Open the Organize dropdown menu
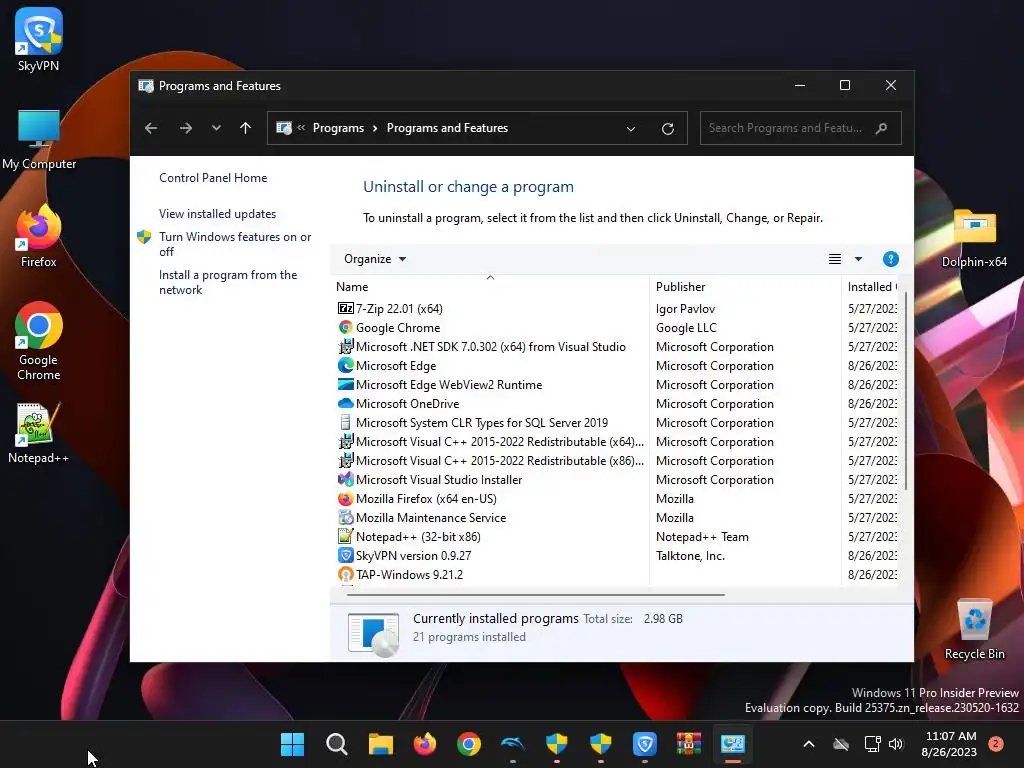The height and width of the screenshot is (768, 1024). 375,259
